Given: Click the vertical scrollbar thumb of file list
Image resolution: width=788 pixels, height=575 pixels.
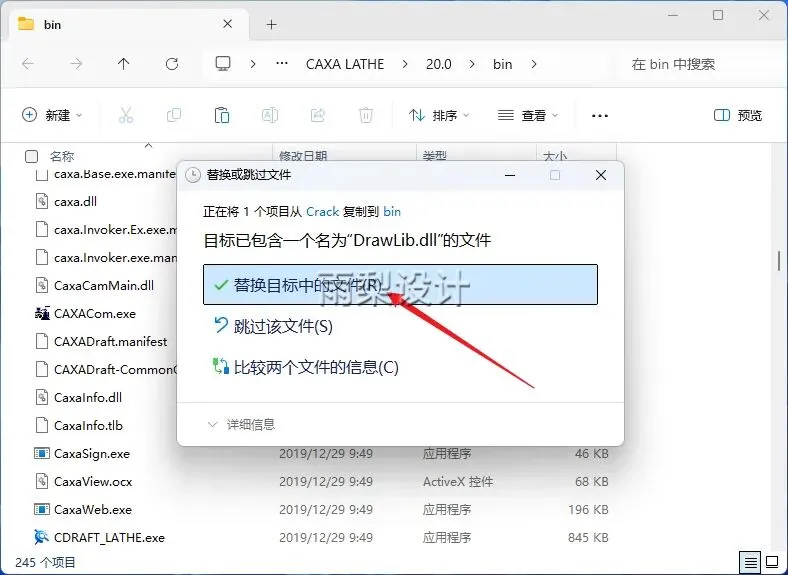Looking at the screenshot, I should click(x=779, y=260).
